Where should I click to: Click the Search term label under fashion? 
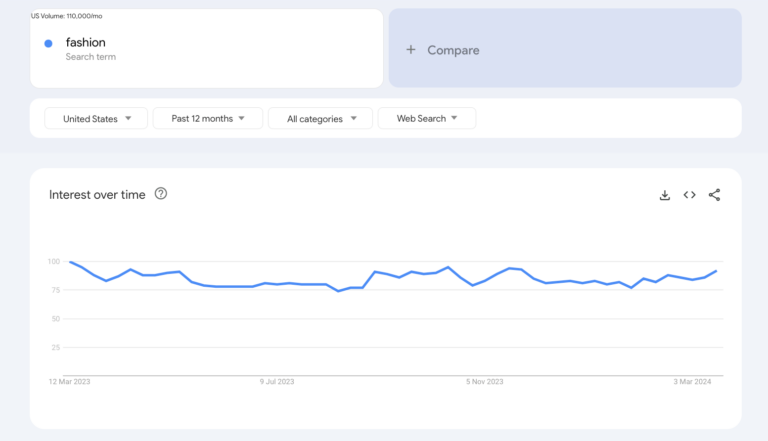tap(91, 57)
